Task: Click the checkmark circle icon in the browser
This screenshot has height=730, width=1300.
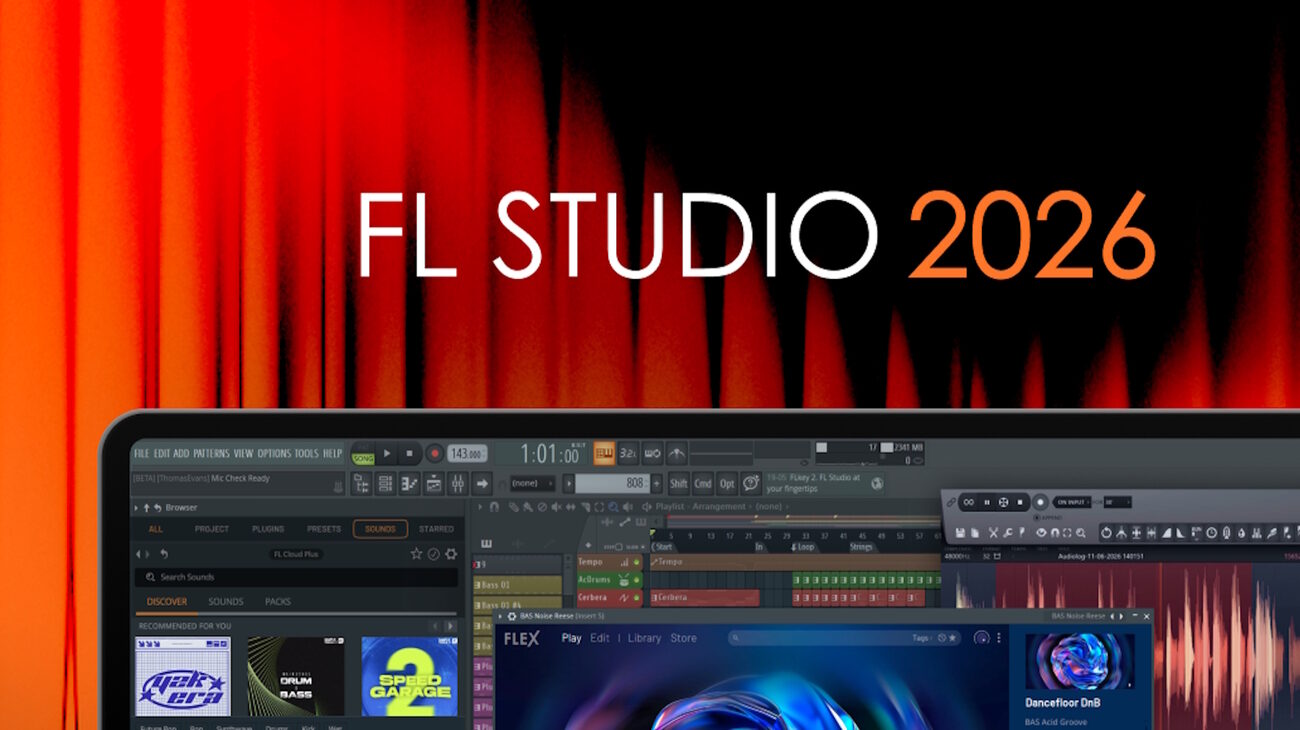Action: coord(434,554)
